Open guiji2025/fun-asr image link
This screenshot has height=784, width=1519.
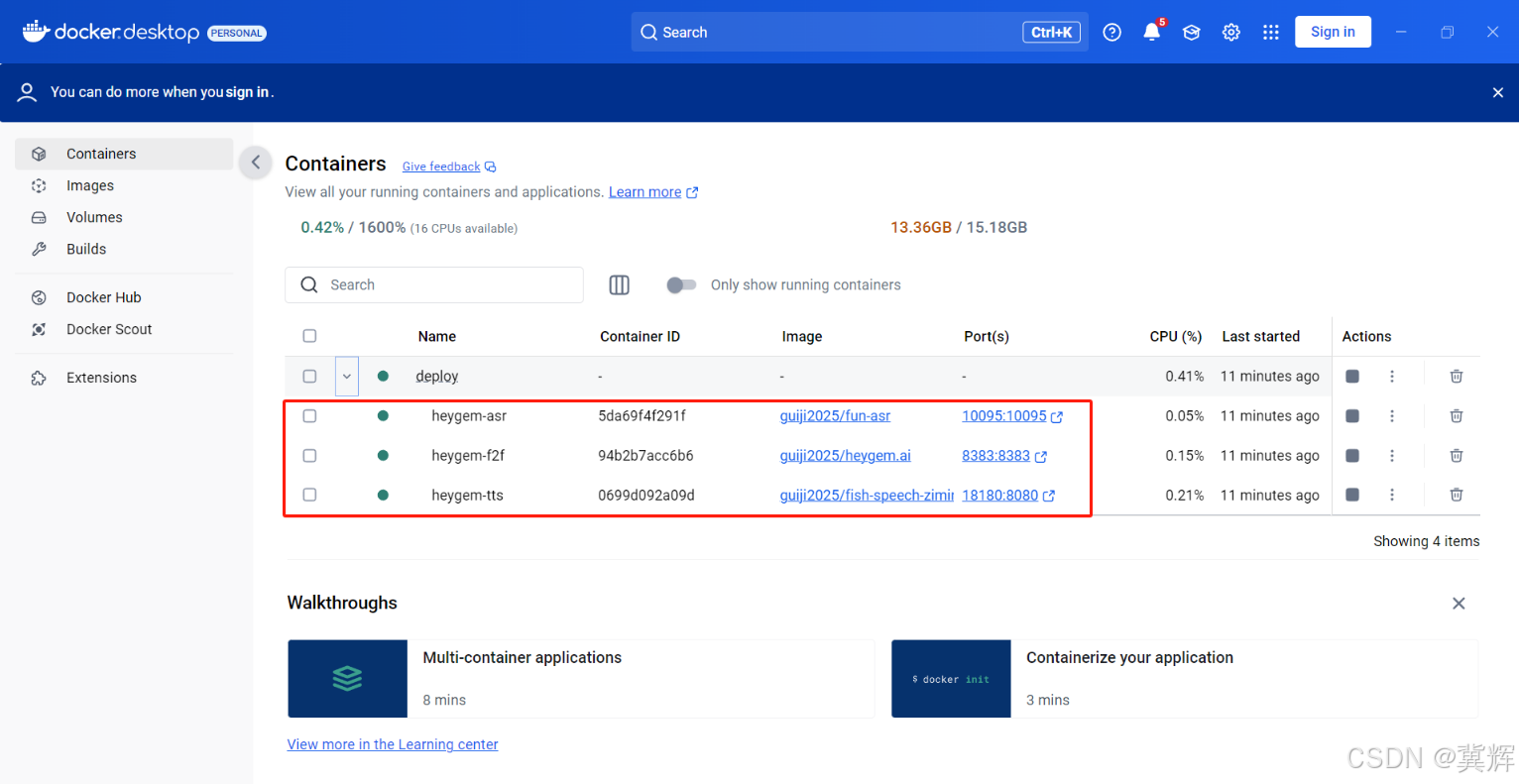tap(835, 416)
